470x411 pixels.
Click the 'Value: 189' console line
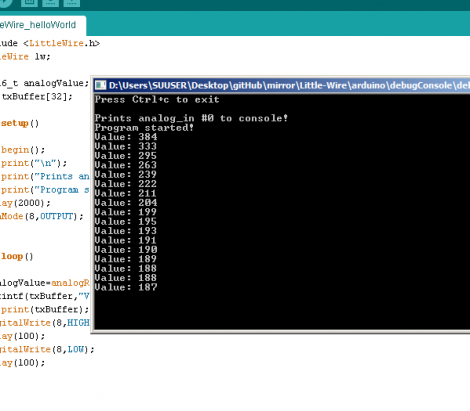point(126,259)
